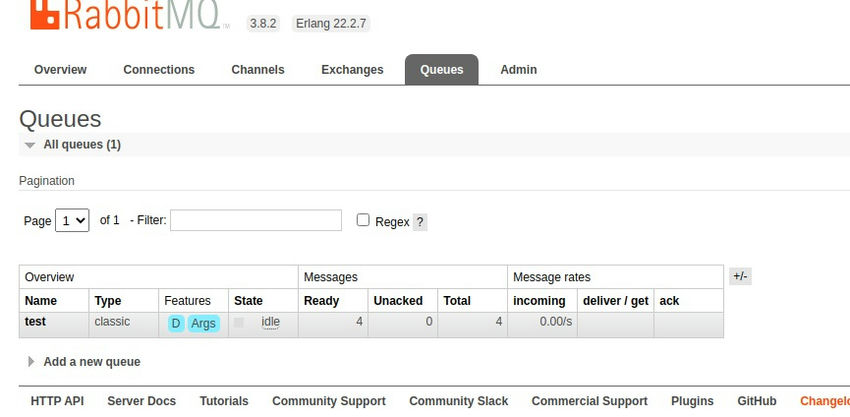This screenshot has width=850, height=417.
Task: Click the question mark help next to Regex
Action: 420,222
